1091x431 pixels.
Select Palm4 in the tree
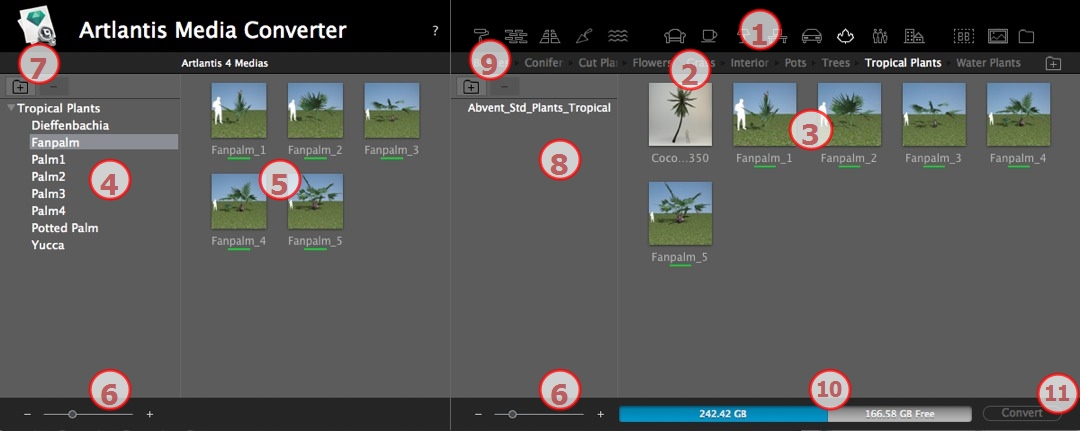(x=48, y=210)
